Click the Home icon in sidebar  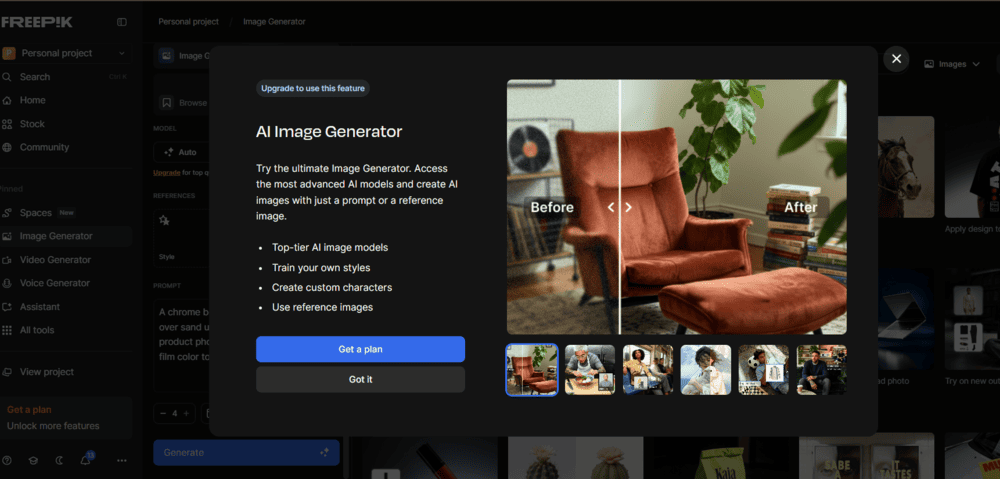click(8, 100)
